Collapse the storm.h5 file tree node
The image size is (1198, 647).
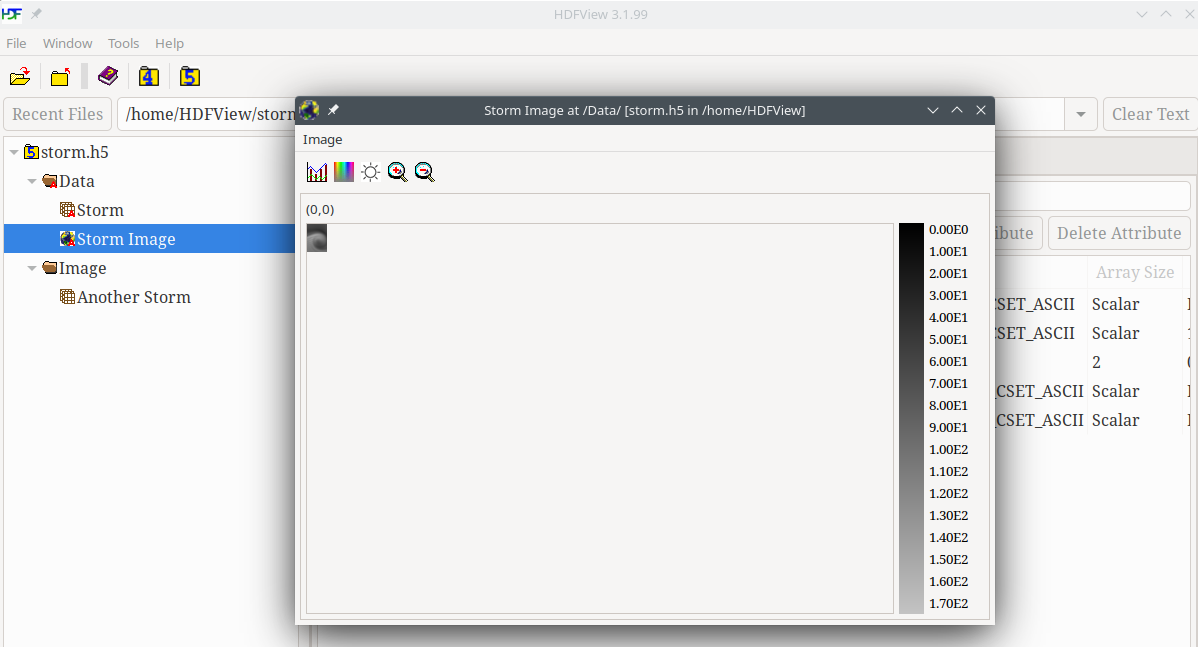click(14, 153)
